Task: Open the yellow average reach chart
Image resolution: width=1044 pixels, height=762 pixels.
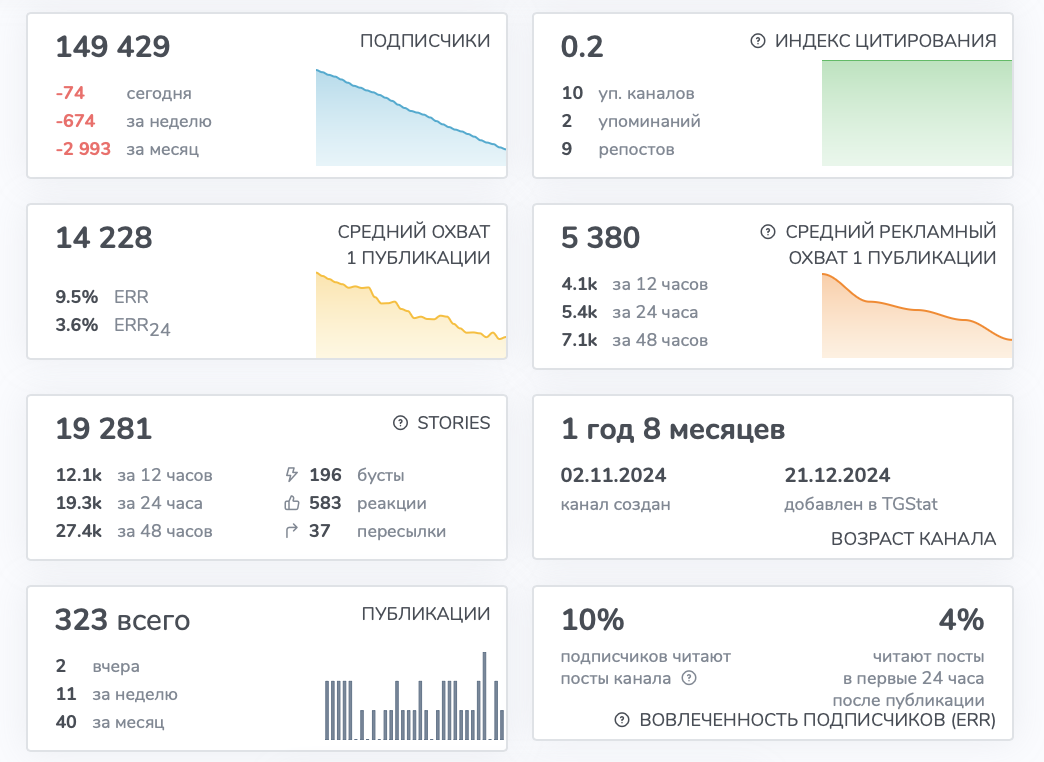Action: pos(411,314)
